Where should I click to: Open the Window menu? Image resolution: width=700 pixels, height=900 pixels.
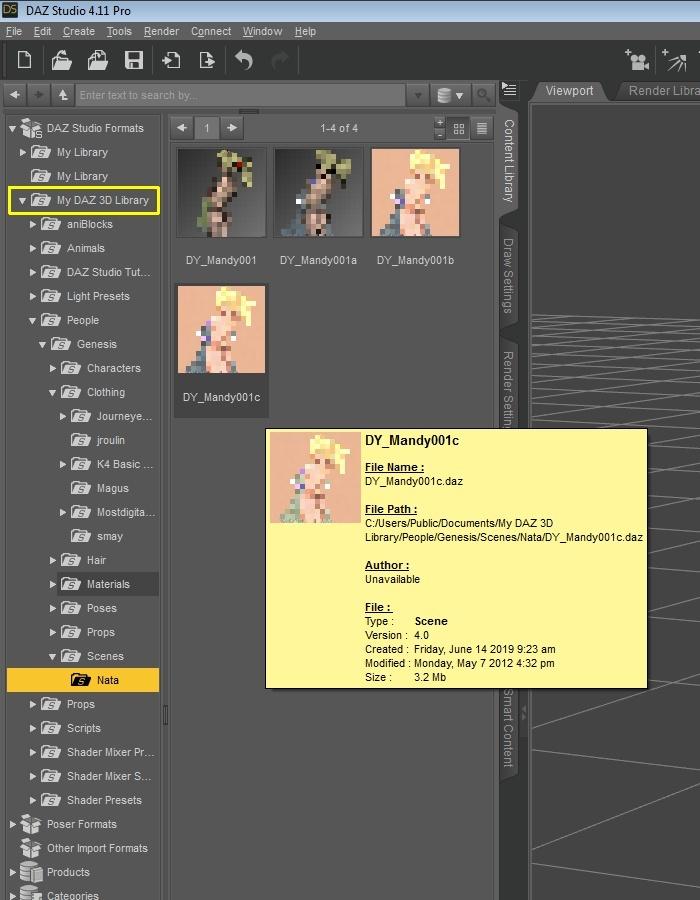click(262, 31)
